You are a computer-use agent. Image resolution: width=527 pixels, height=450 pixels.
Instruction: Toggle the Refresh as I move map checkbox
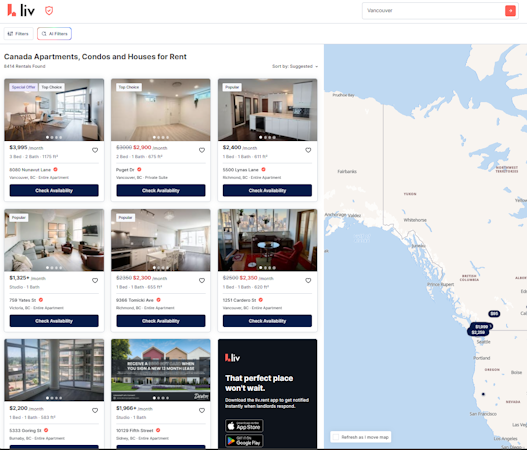335,437
